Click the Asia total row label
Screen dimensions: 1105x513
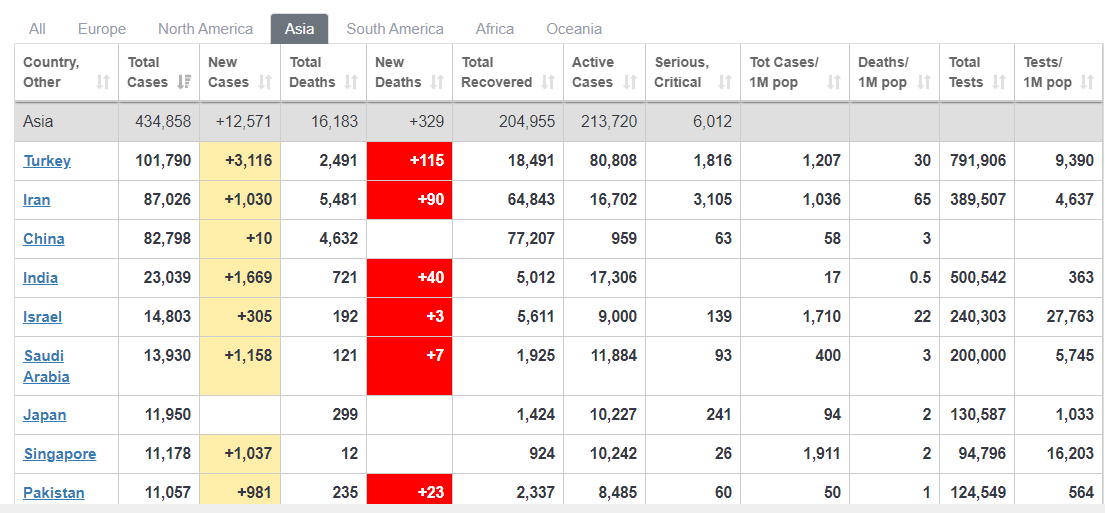[38, 121]
